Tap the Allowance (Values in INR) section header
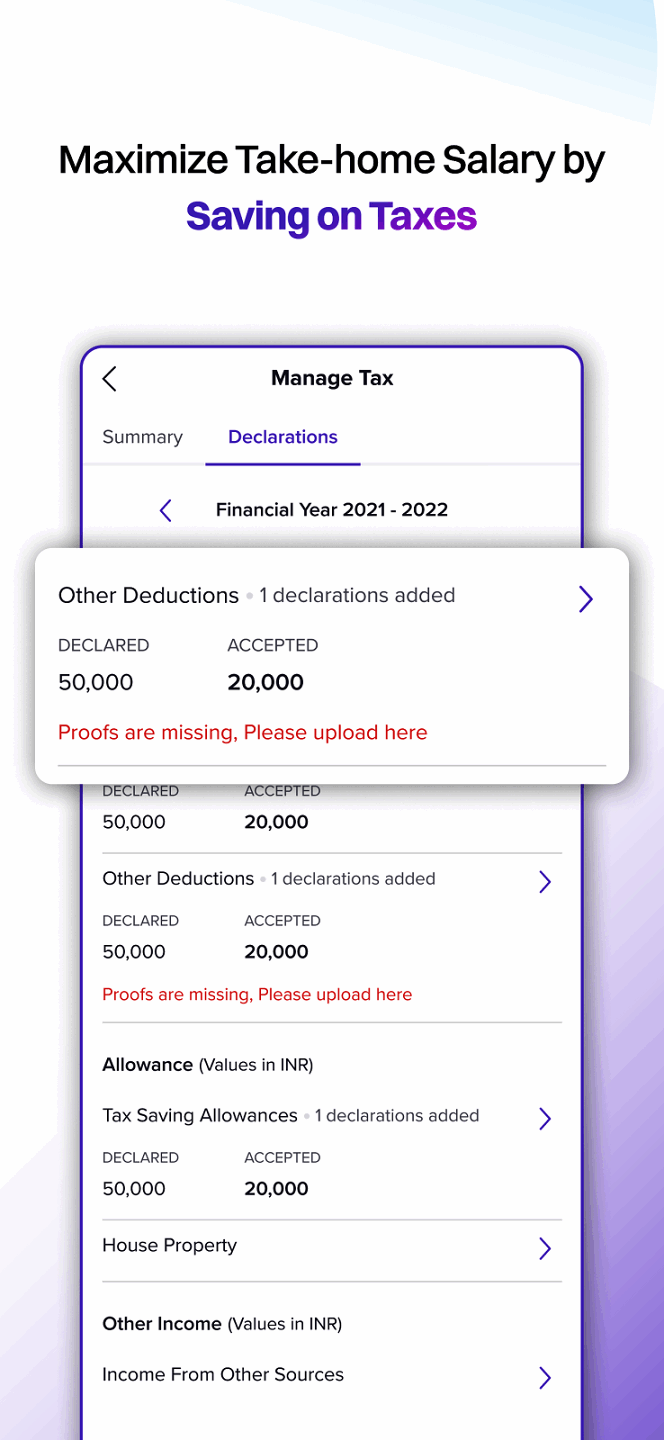This screenshot has height=1440, width=664. click(208, 1065)
